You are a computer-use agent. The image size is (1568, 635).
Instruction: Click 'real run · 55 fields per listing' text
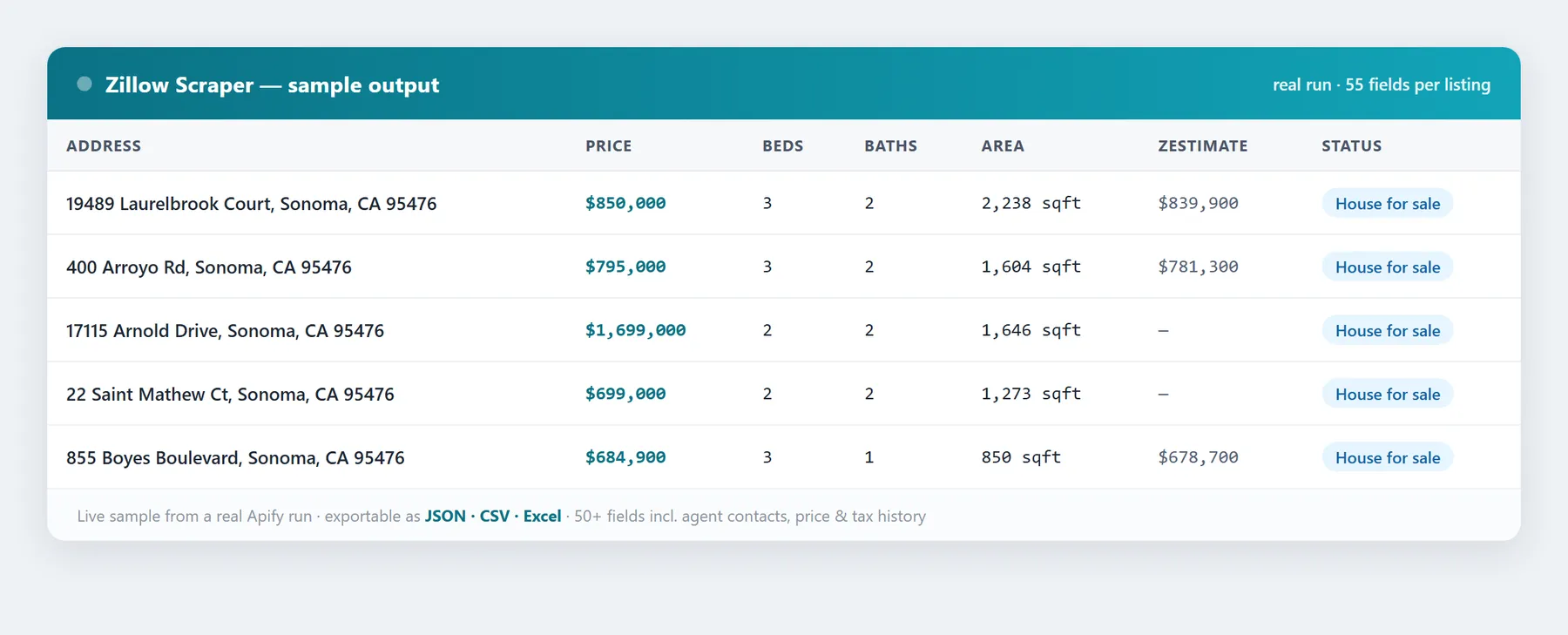(x=1381, y=84)
